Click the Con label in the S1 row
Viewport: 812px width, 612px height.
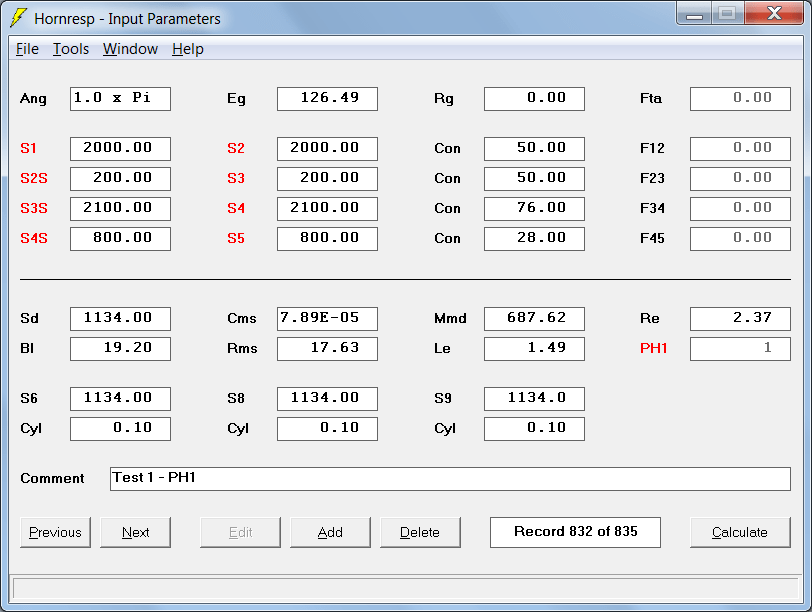447,149
